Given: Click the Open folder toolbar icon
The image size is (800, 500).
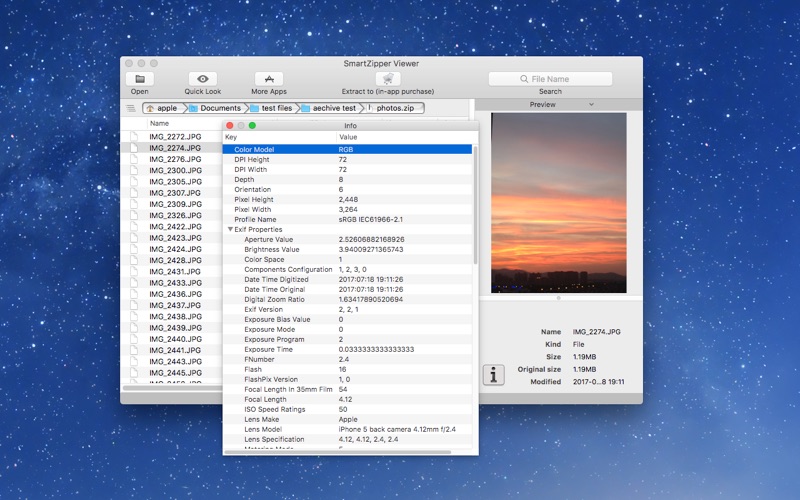Looking at the screenshot, I should (x=139, y=79).
